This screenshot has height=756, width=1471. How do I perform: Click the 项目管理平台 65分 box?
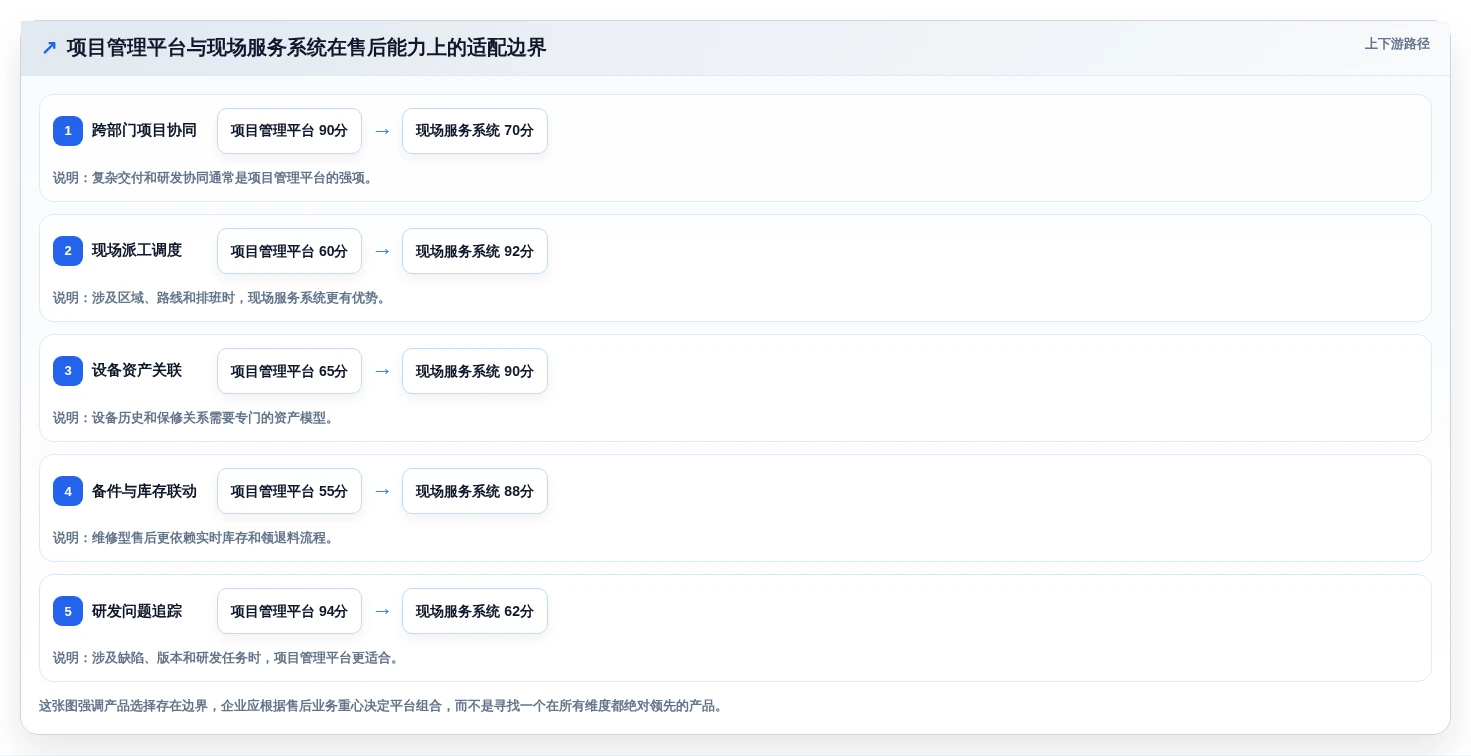coord(289,371)
